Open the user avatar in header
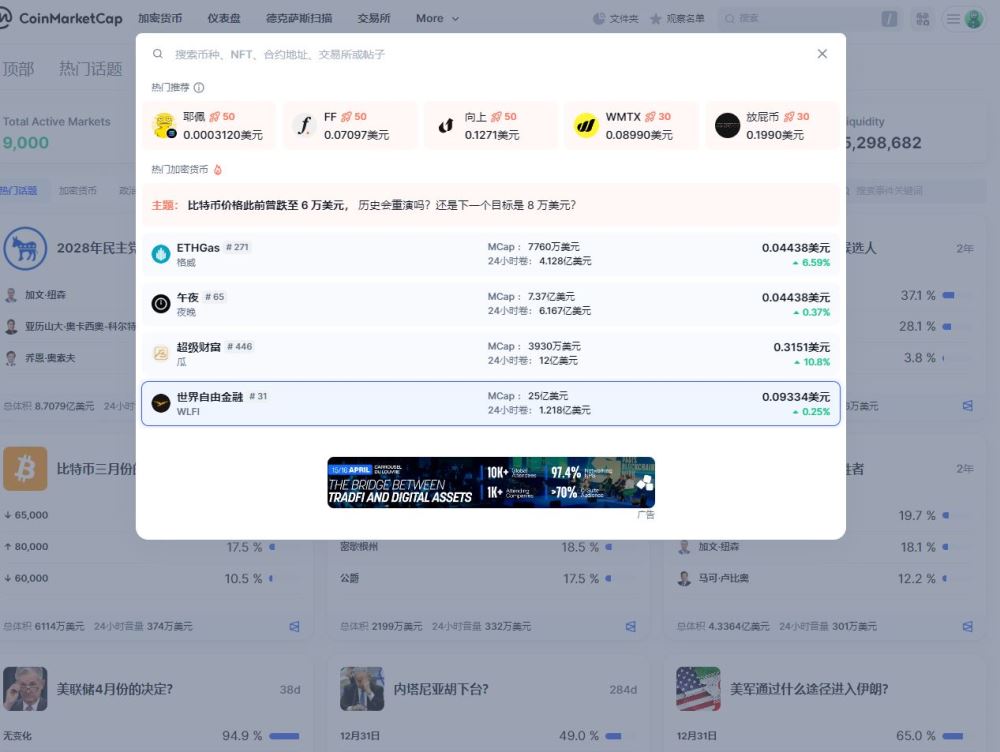The height and width of the screenshot is (752, 1000). (x=973, y=18)
